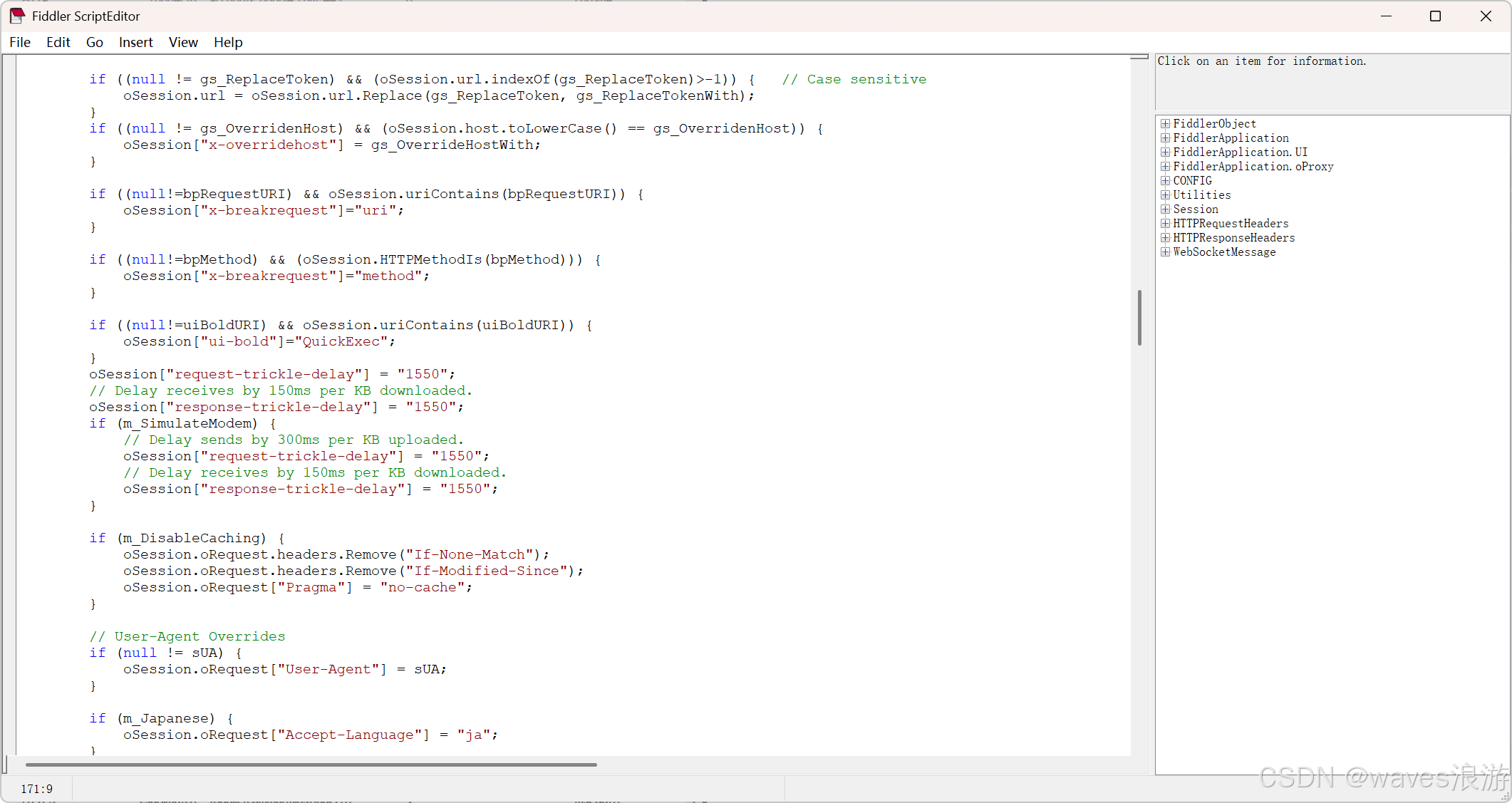This screenshot has width=1512, height=803.
Task: Expand FiddlerApplication.UI plus icon
Action: [x=1165, y=152]
